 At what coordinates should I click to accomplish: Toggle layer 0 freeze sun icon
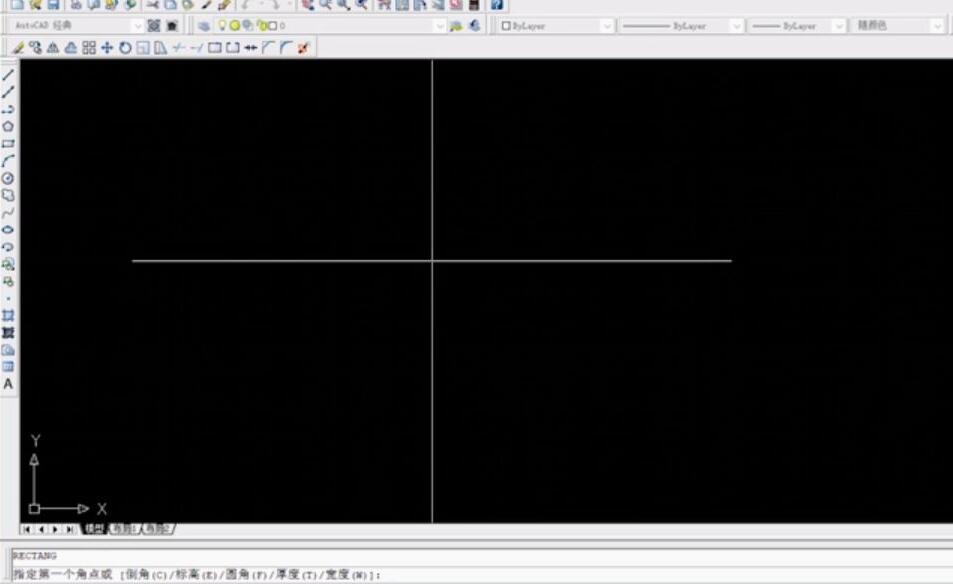point(235,26)
